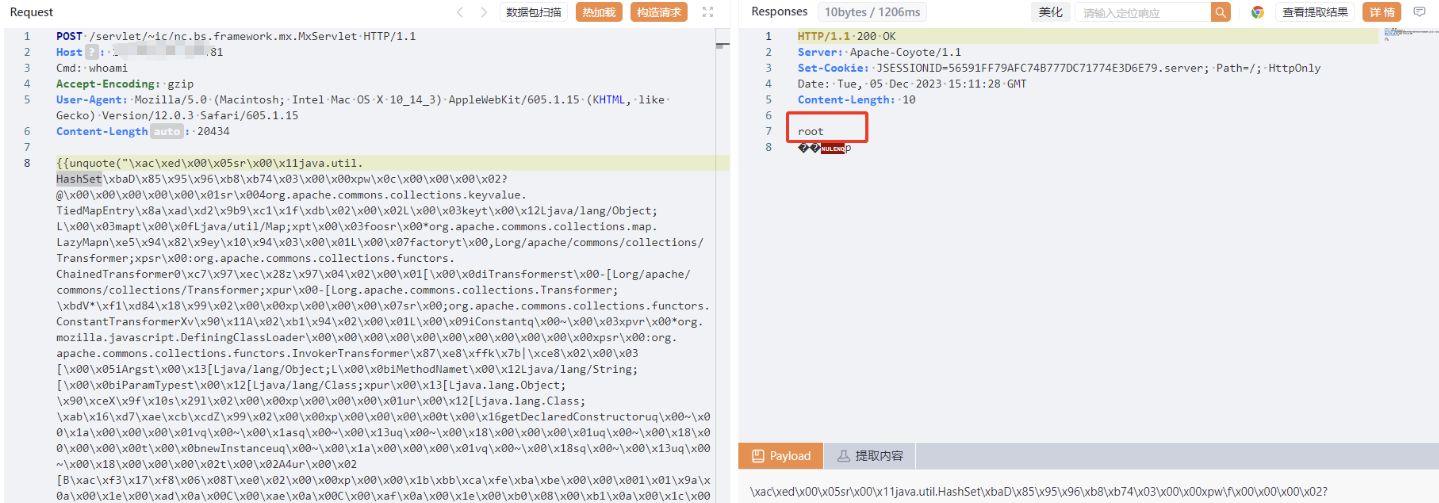This screenshot has height=503, width=1439.
Task: Switch to the Payload tab
Action: pos(780,455)
